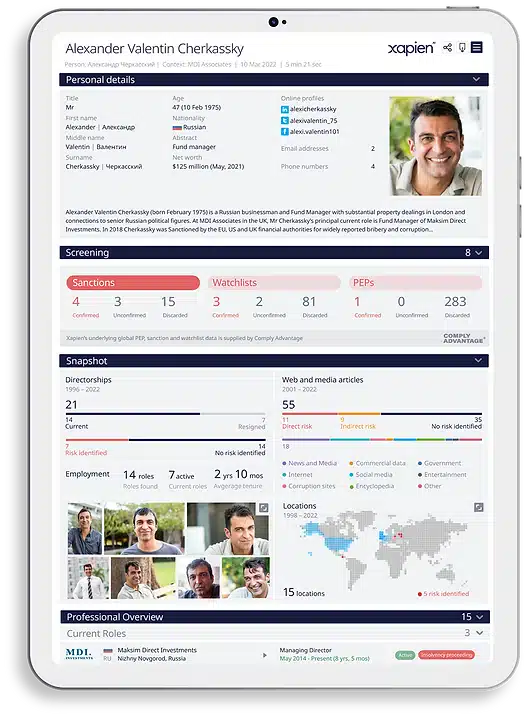
Task: Collapse the Snapshot section chevron
Action: (x=478, y=360)
